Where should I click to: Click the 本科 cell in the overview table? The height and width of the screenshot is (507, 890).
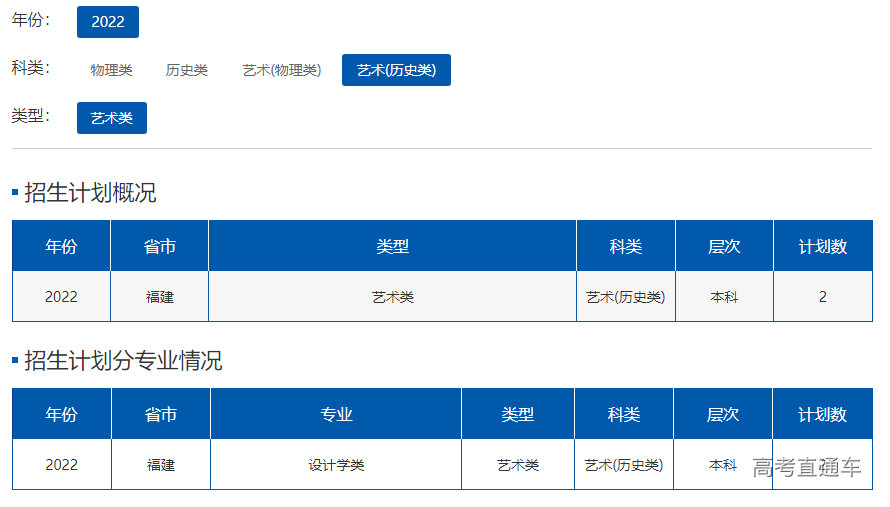coord(724,297)
